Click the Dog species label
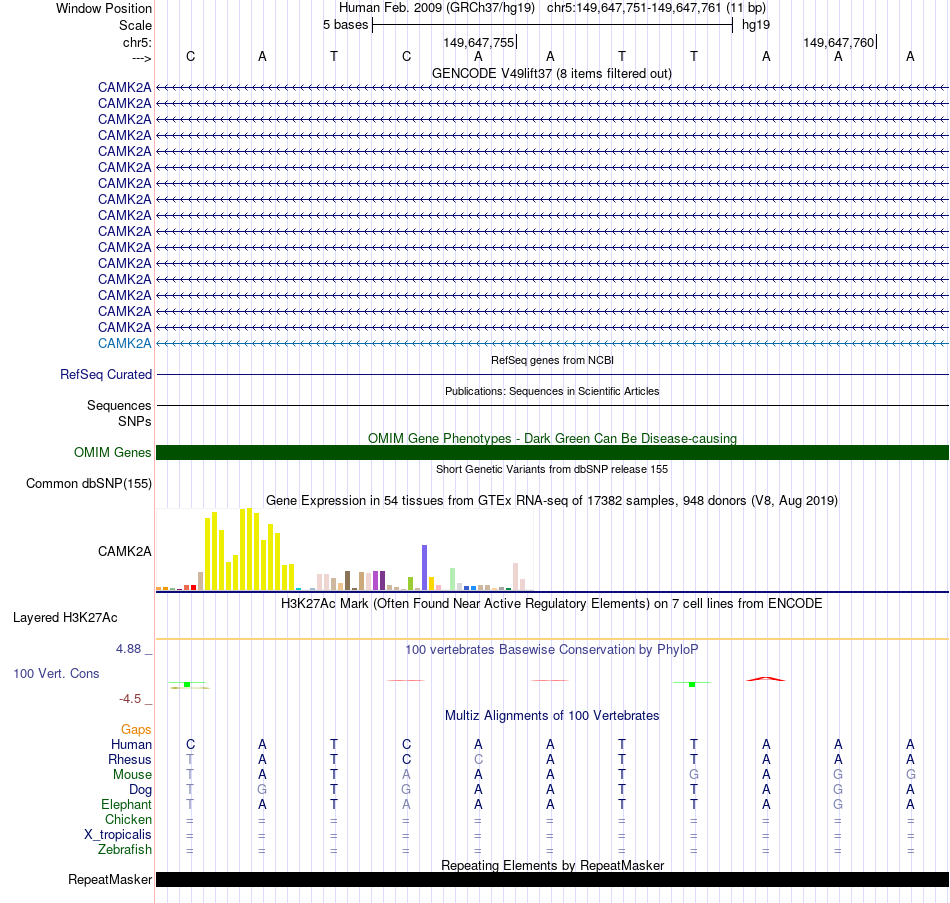The image size is (950, 903). [x=140, y=790]
